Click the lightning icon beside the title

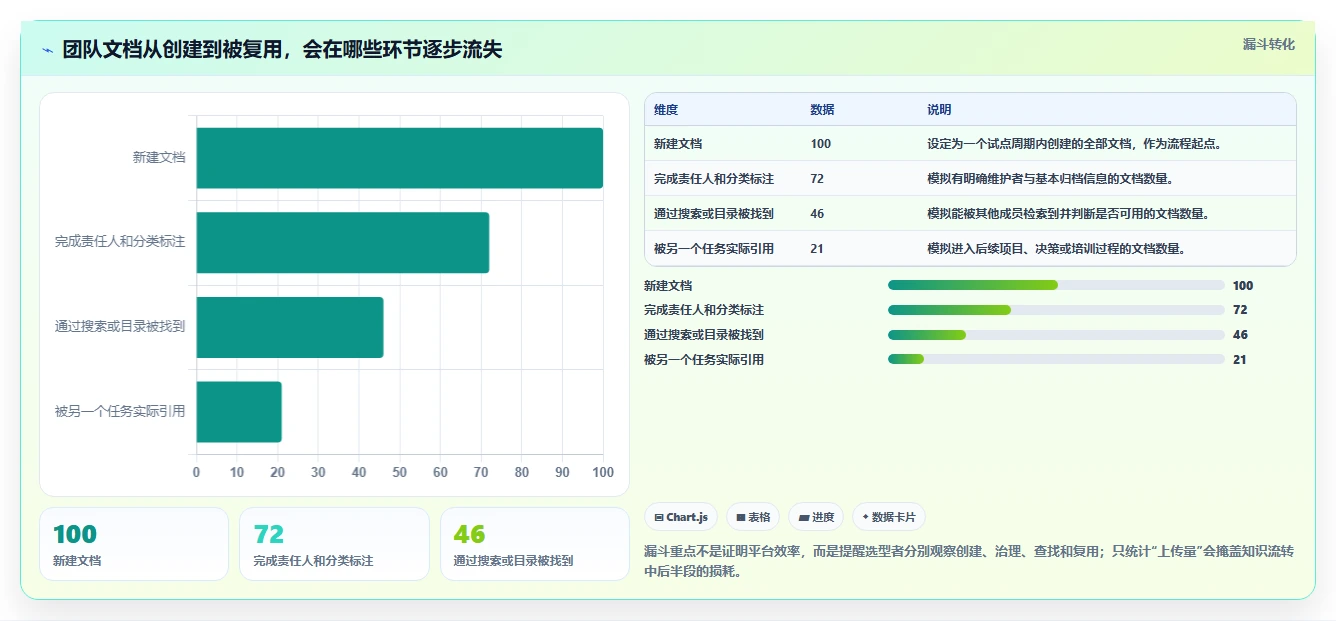pyautogui.click(x=47, y=50)
